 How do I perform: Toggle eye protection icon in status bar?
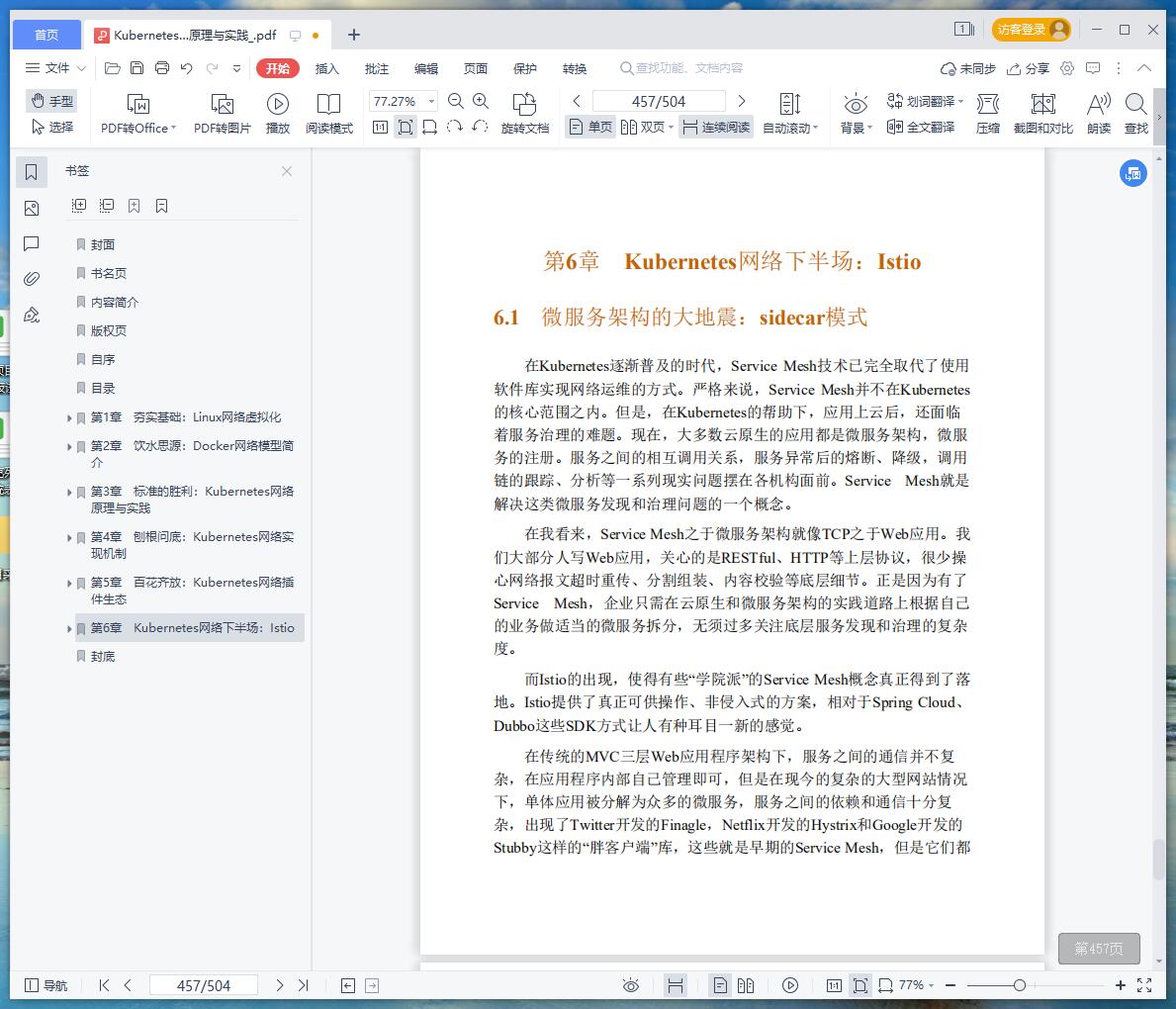631,985
